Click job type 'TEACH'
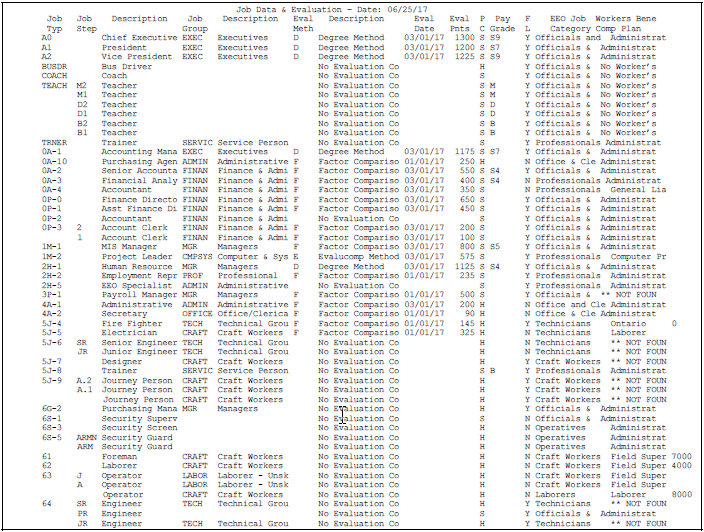This screenshot has height=532, width=704. click(54, 86)
